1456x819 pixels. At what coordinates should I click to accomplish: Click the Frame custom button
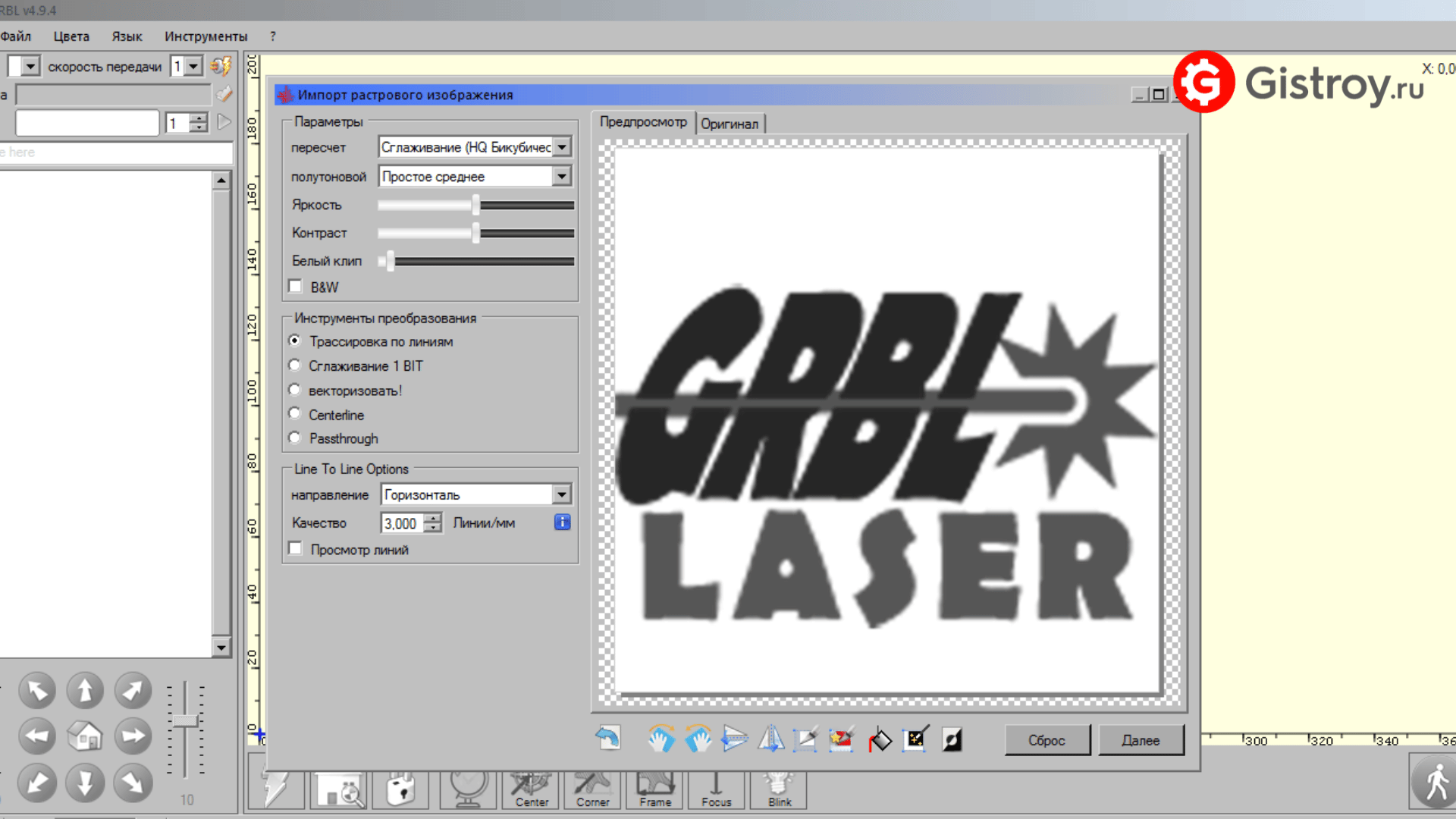pos(655,789)
